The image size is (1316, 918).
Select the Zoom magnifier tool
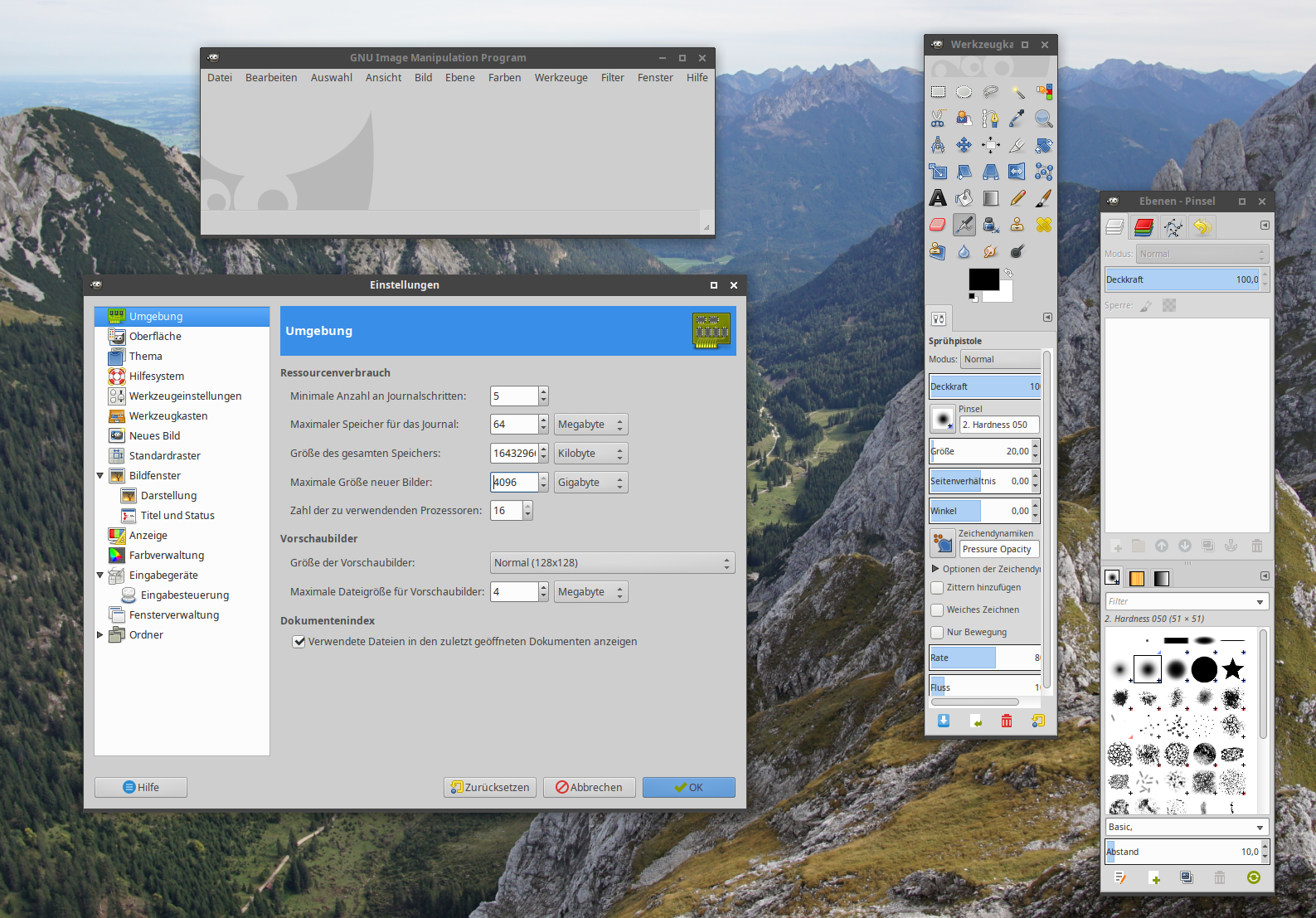1044,119
